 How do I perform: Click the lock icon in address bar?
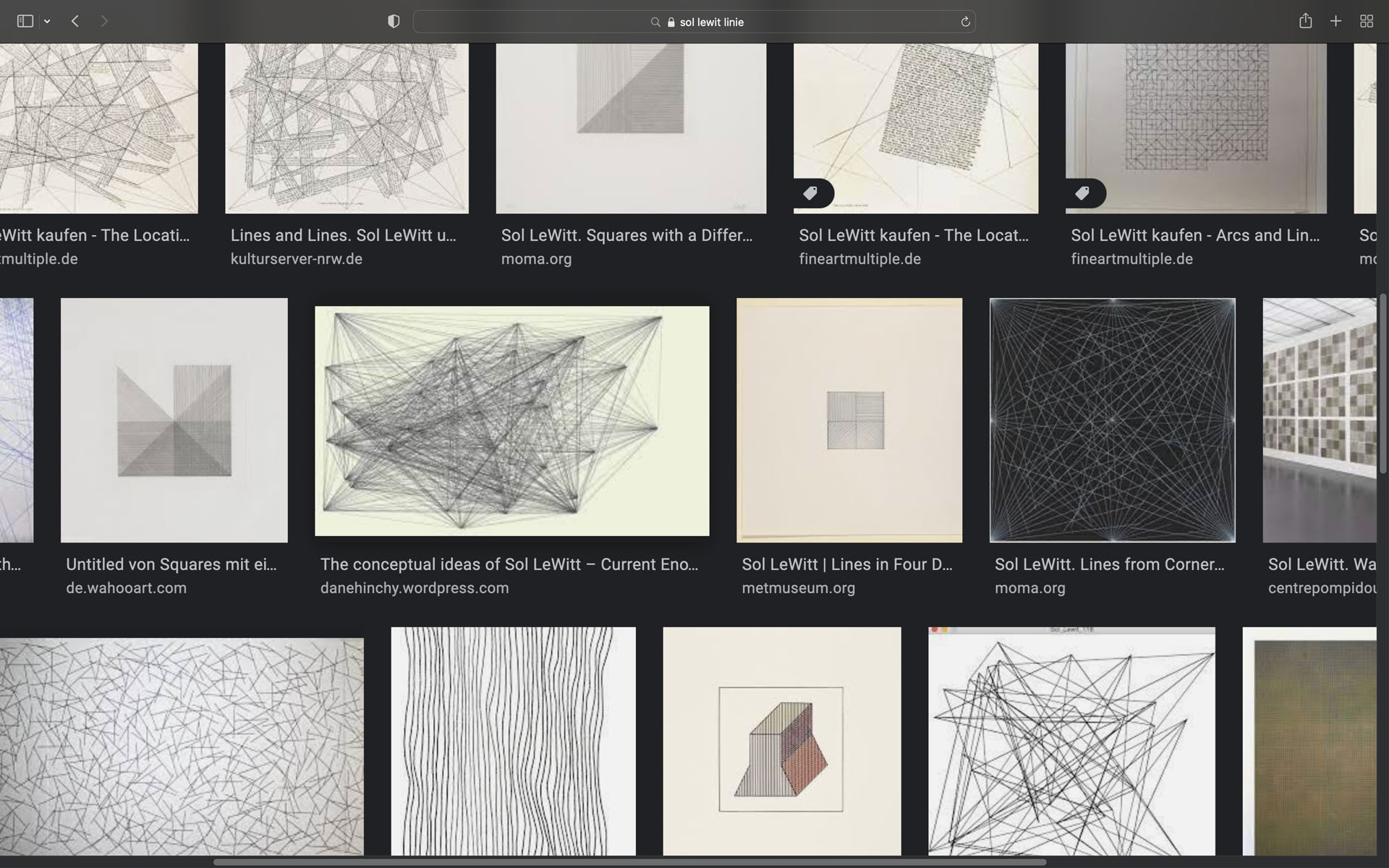point(671,22)
